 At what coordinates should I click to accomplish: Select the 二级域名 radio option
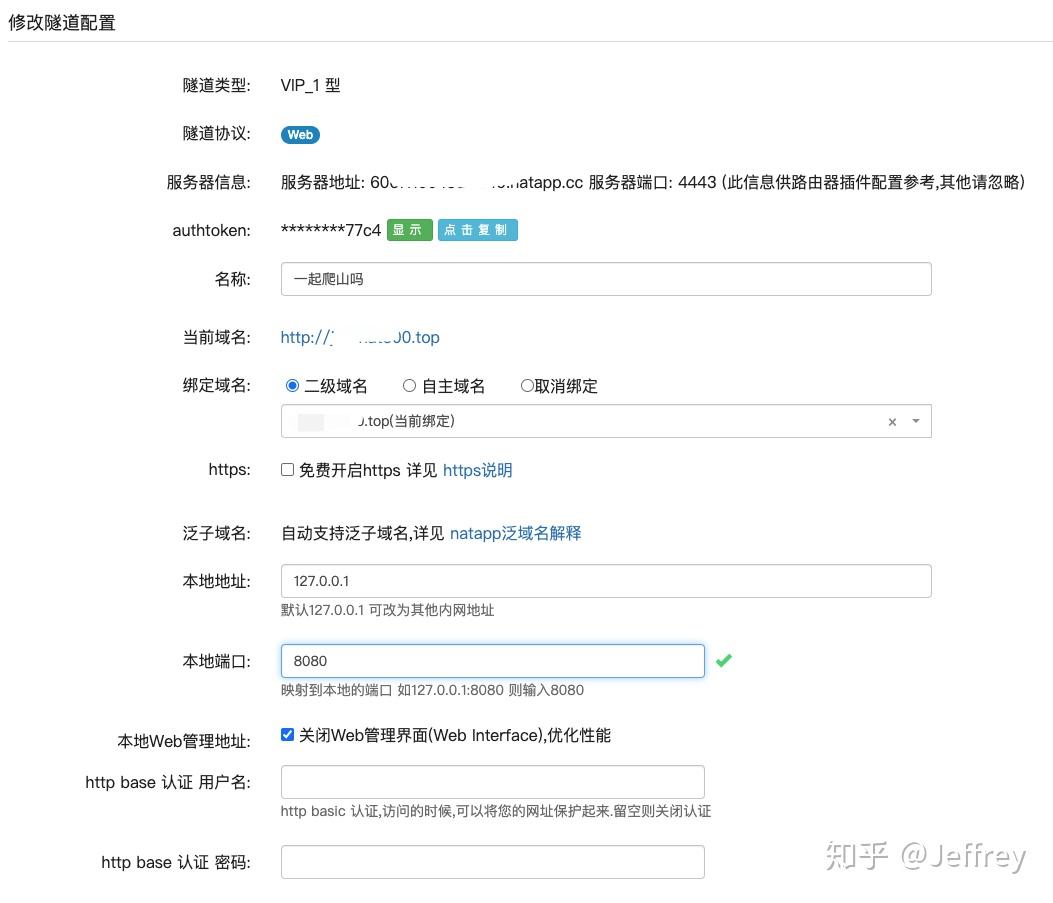[x=291, y=385]
